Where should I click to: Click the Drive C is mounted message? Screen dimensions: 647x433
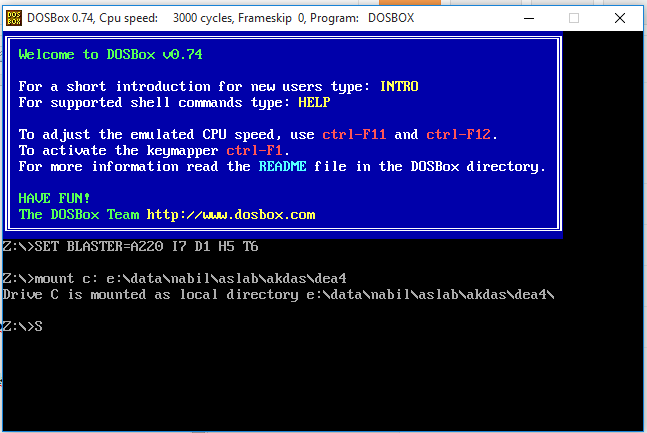coord(279,295)
